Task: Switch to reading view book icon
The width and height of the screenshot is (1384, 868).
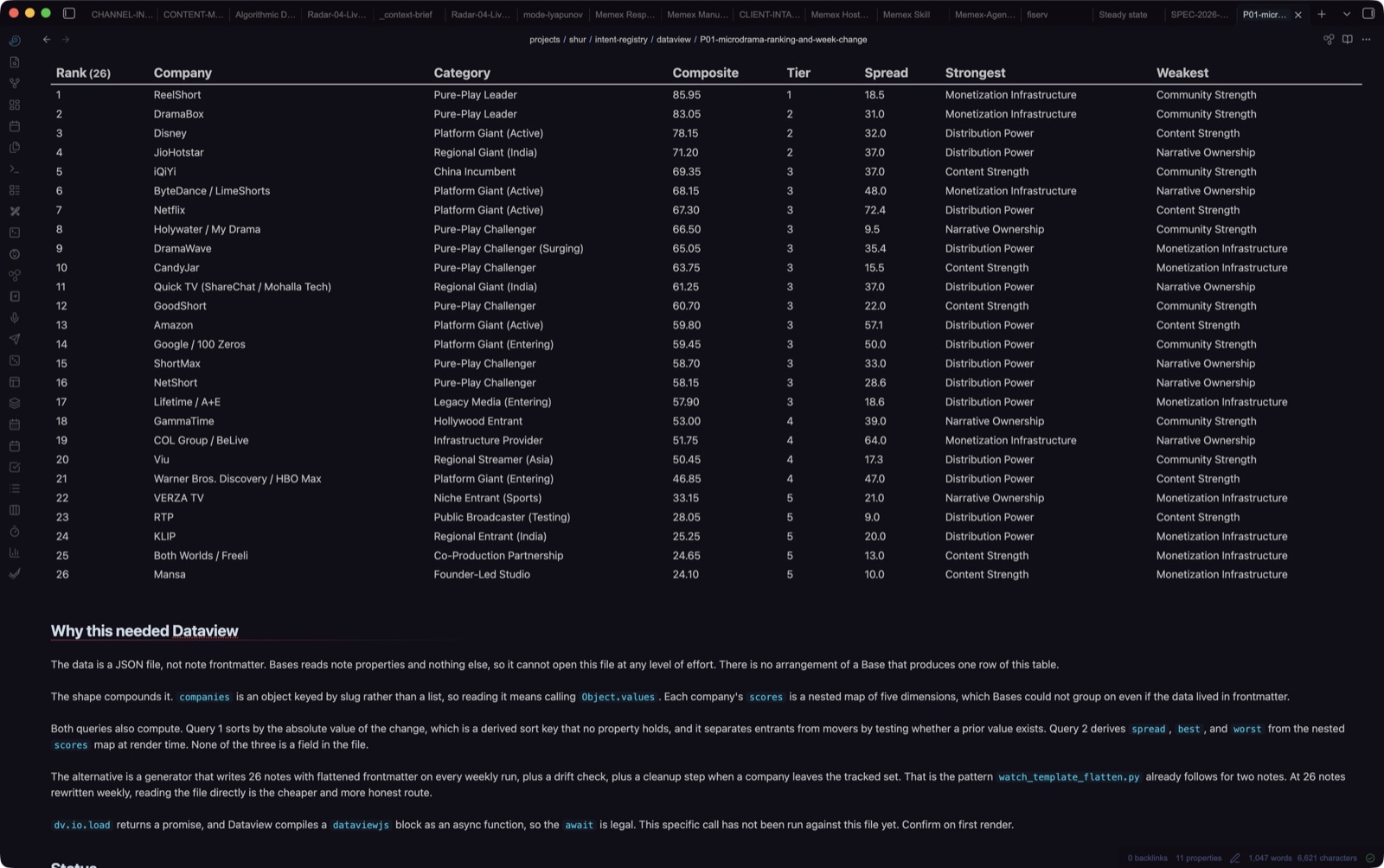Action: pyautogui.click(x=1348, y=40)
